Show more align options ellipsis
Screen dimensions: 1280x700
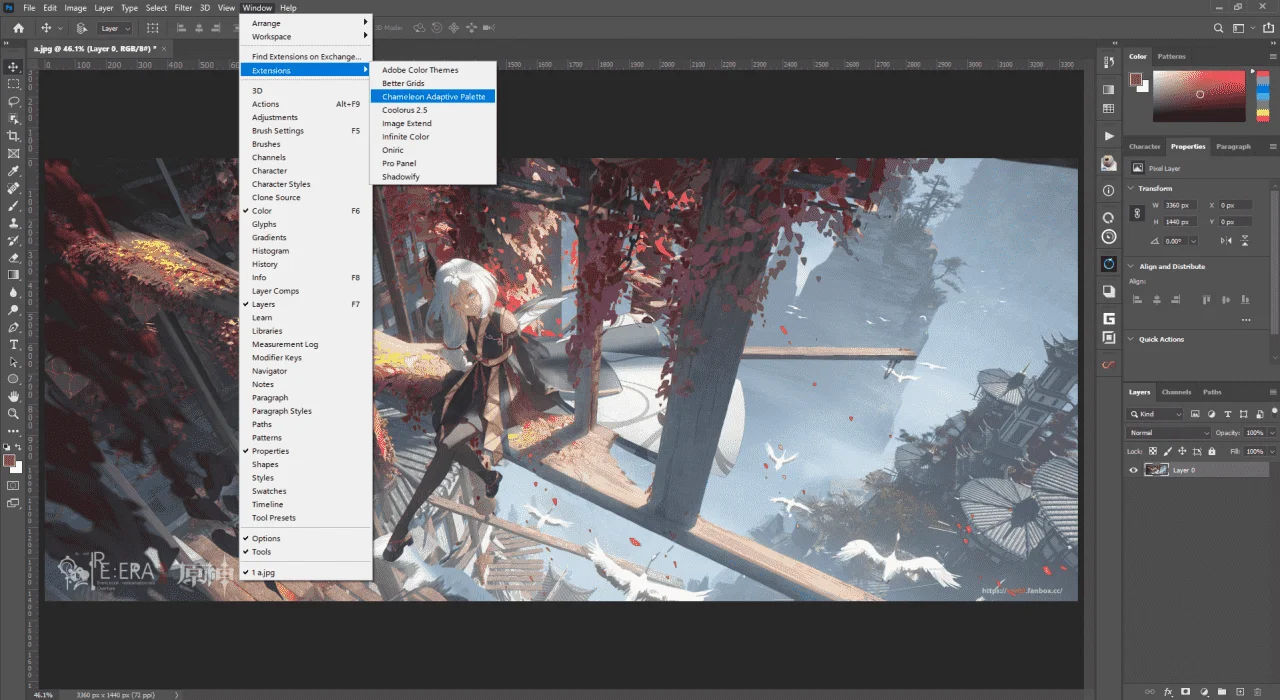[1245, 320]
